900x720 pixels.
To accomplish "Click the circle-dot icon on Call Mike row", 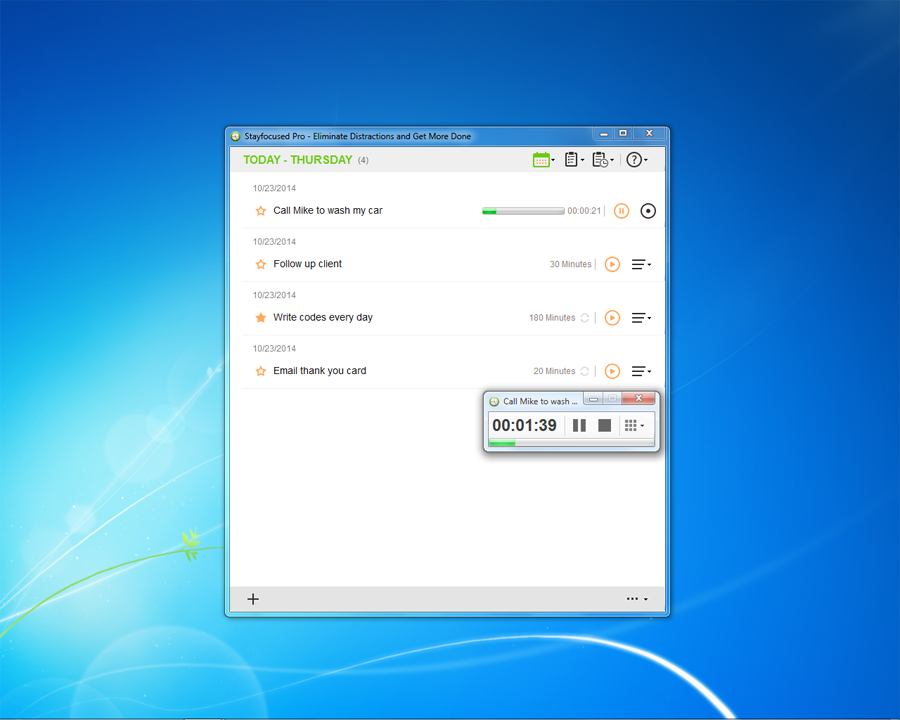I will (x=648, y=211).
